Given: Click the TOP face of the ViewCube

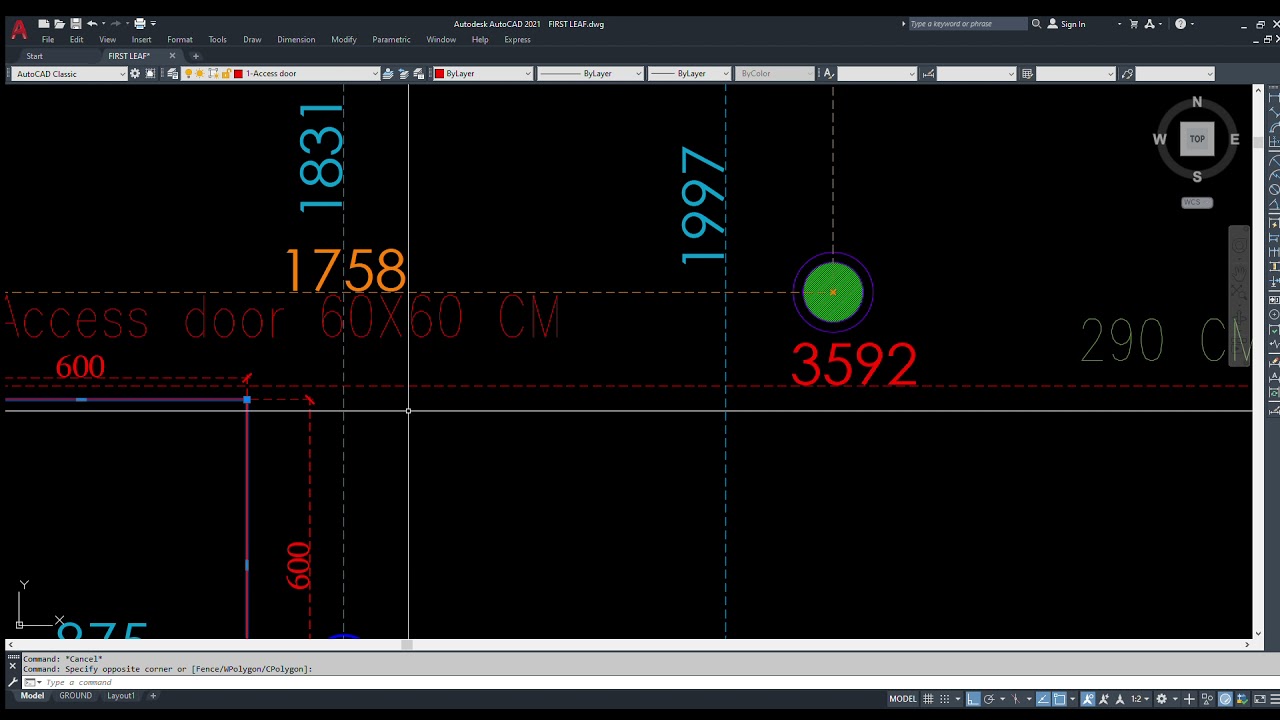Looking at the screenshot, I should click(1197, 139).
